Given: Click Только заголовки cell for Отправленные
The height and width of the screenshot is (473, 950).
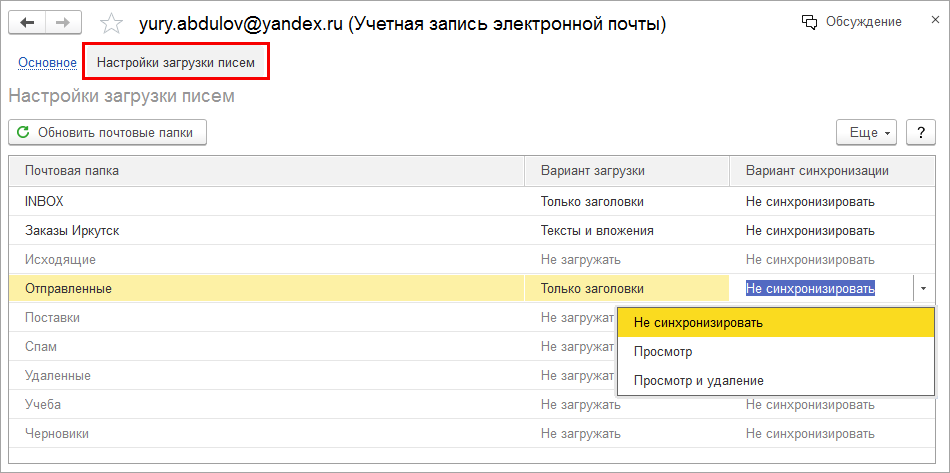Looking at the screenshot, I should [592, 289].
